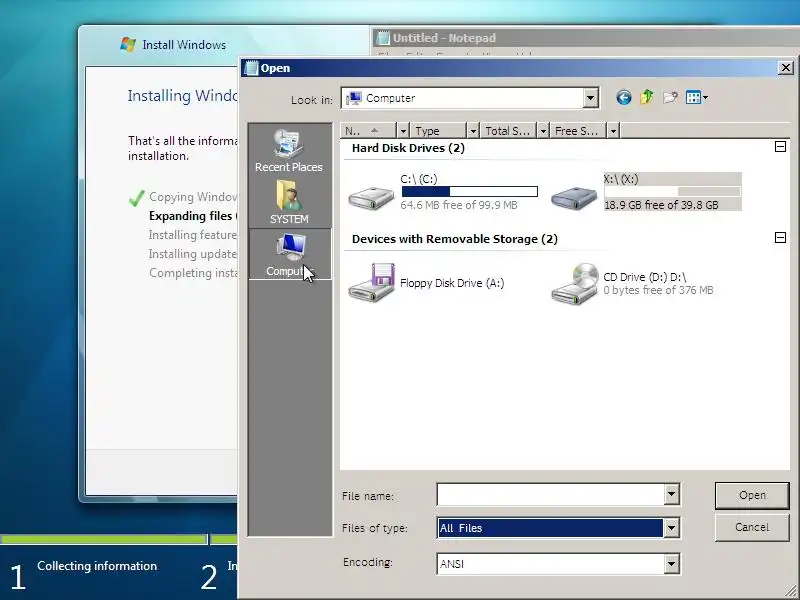This screenshot has height=600, width=800.
Task: Click the Open button
Action: tap(752, 495)
